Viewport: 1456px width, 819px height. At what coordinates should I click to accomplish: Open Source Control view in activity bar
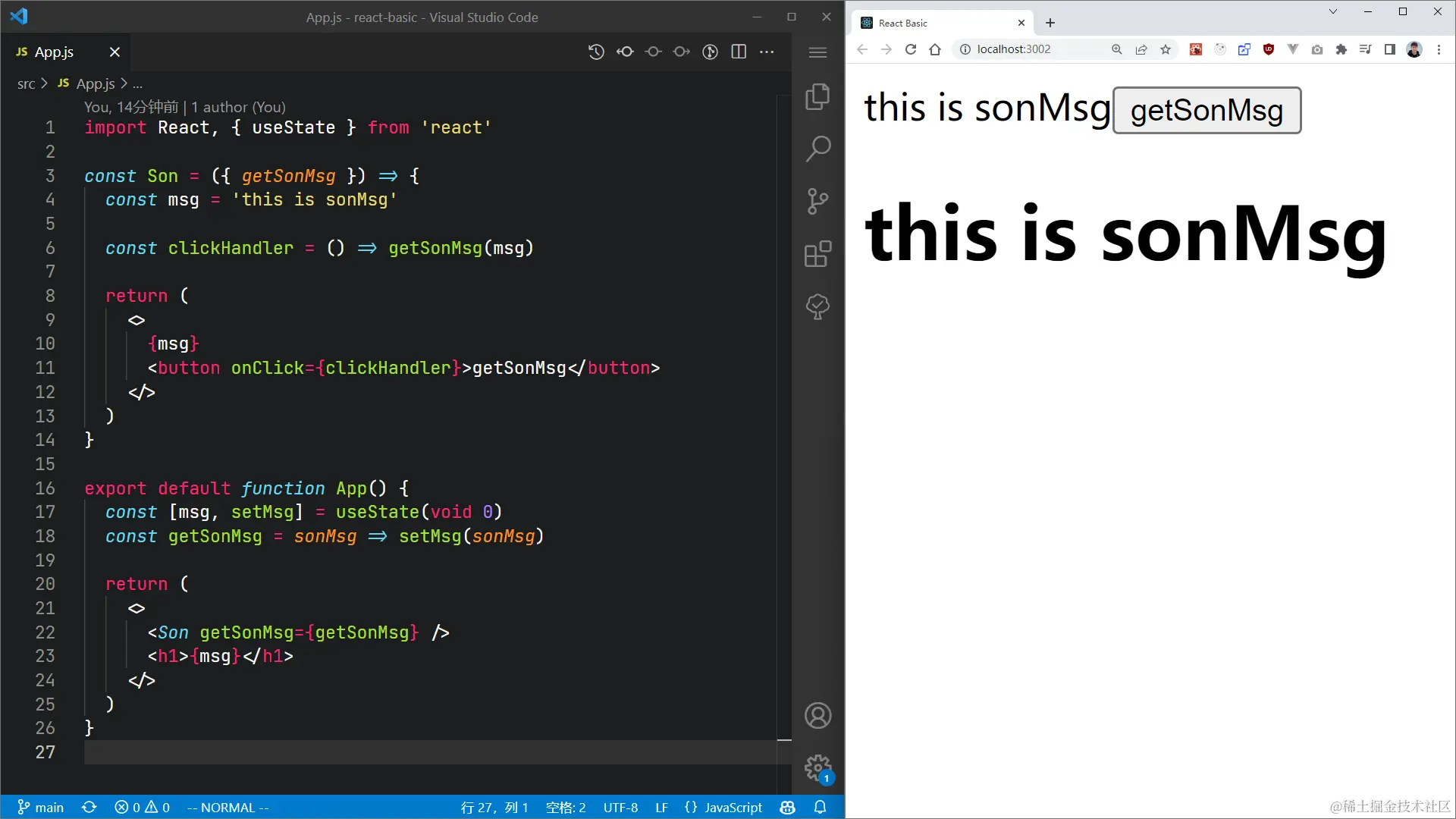(817, 201)
